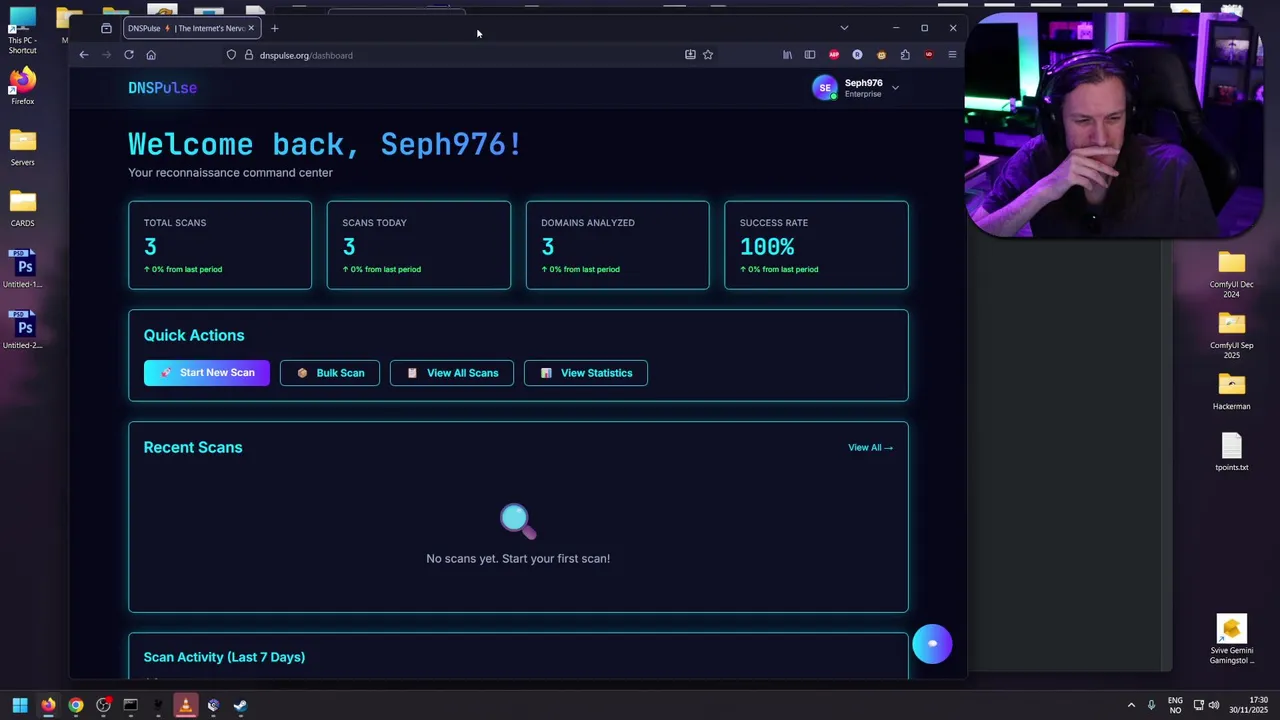Image resolution: width=1280 pixels, height=720 pixels.
Task: Open the terminal app in taskbar
Action: click(130, 706)
